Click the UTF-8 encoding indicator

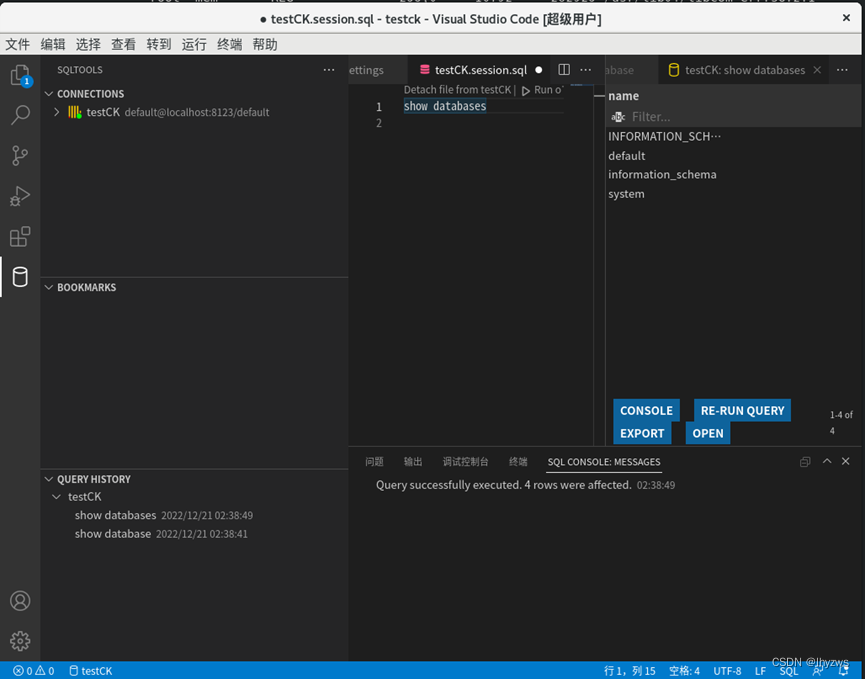727,671
